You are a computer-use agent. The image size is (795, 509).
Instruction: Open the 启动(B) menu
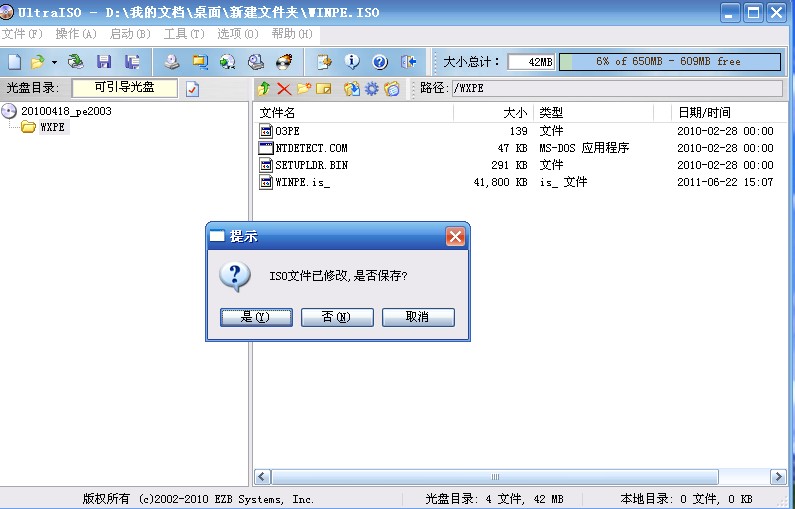tap(130, 34)
